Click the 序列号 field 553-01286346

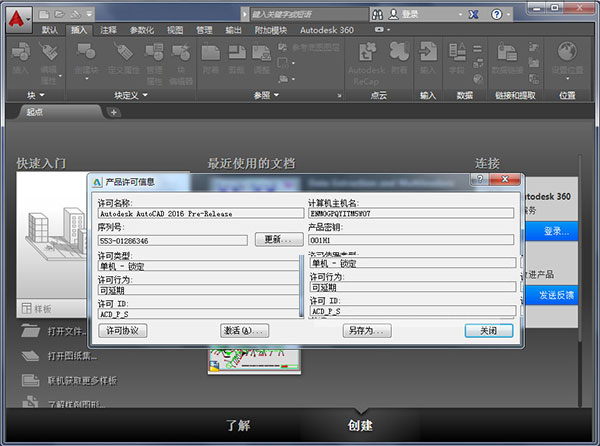[173, 240]
